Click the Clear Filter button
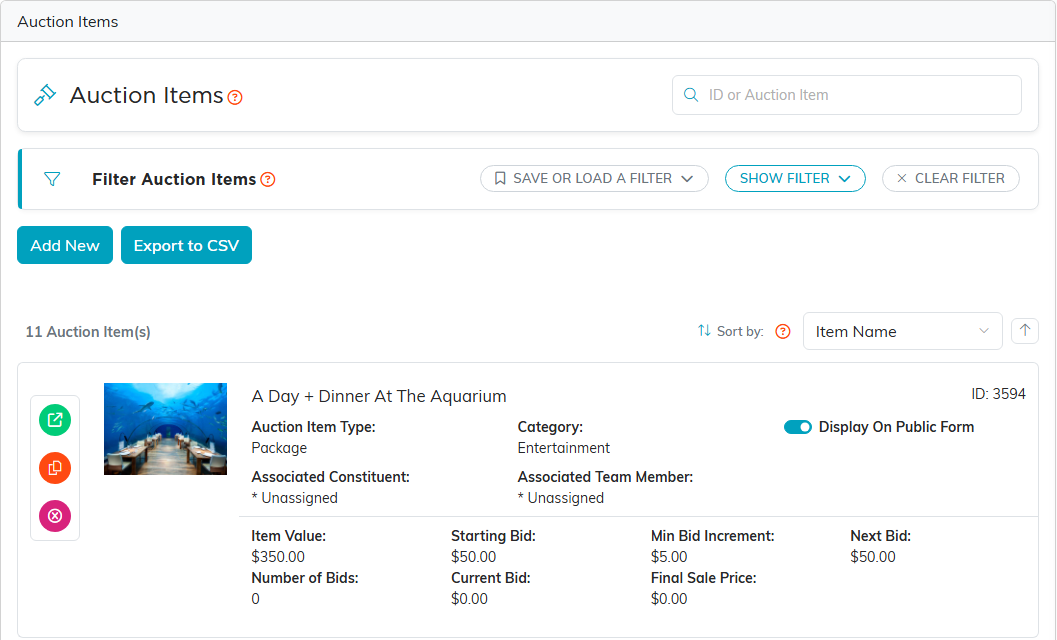 (x=950, y=179)
